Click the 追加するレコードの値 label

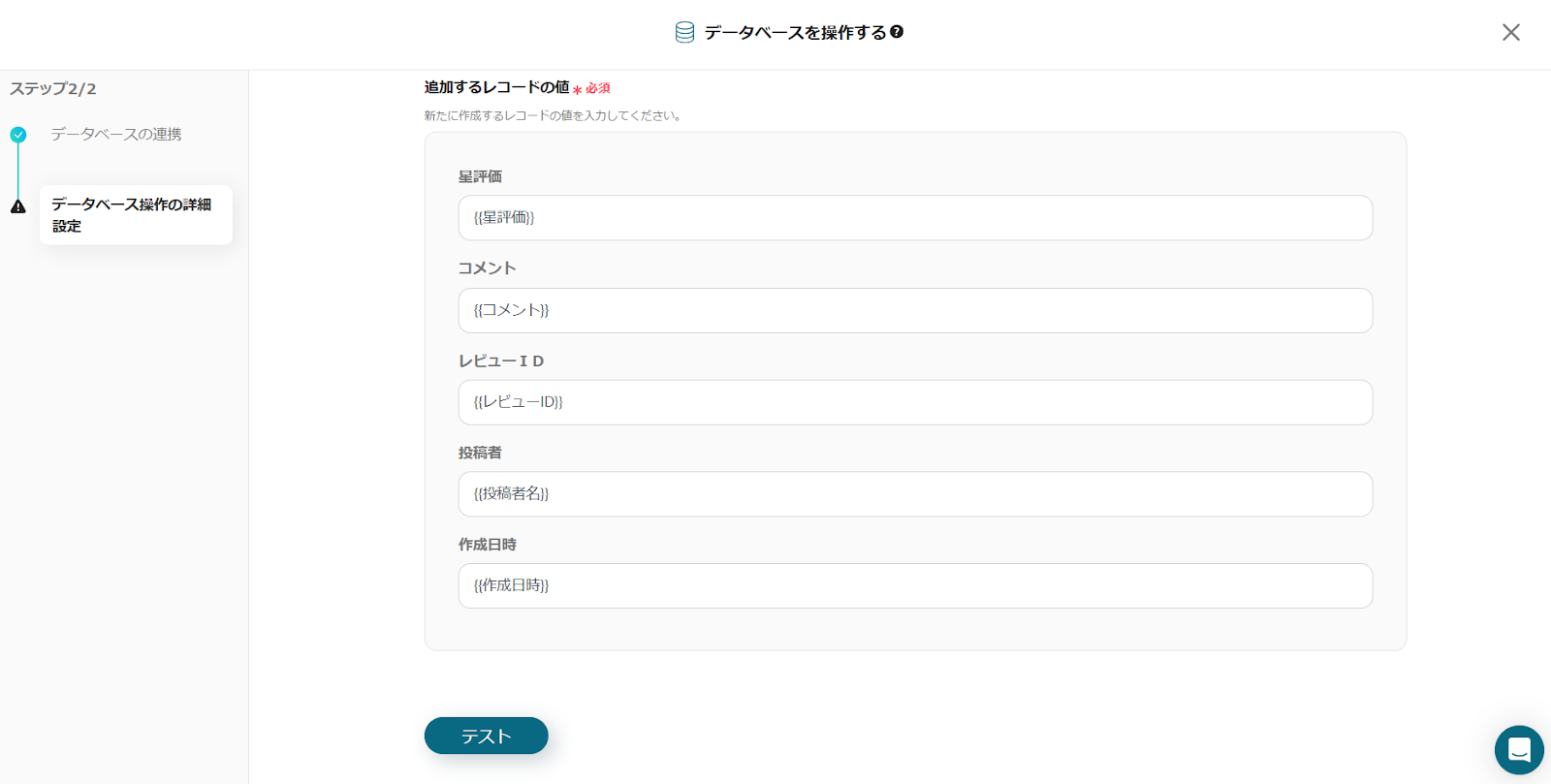coord(496,87)
